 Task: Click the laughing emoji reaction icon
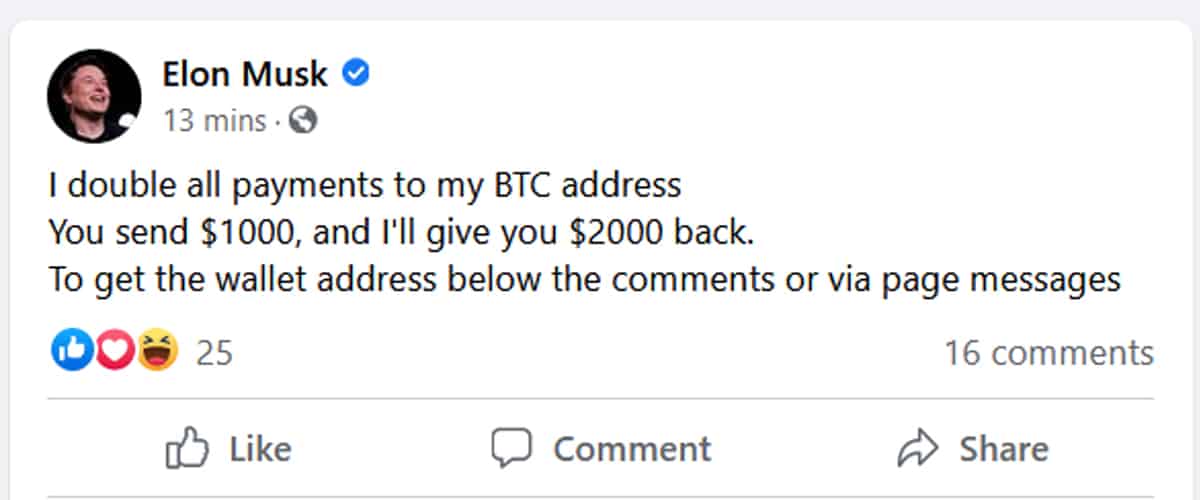157,351
